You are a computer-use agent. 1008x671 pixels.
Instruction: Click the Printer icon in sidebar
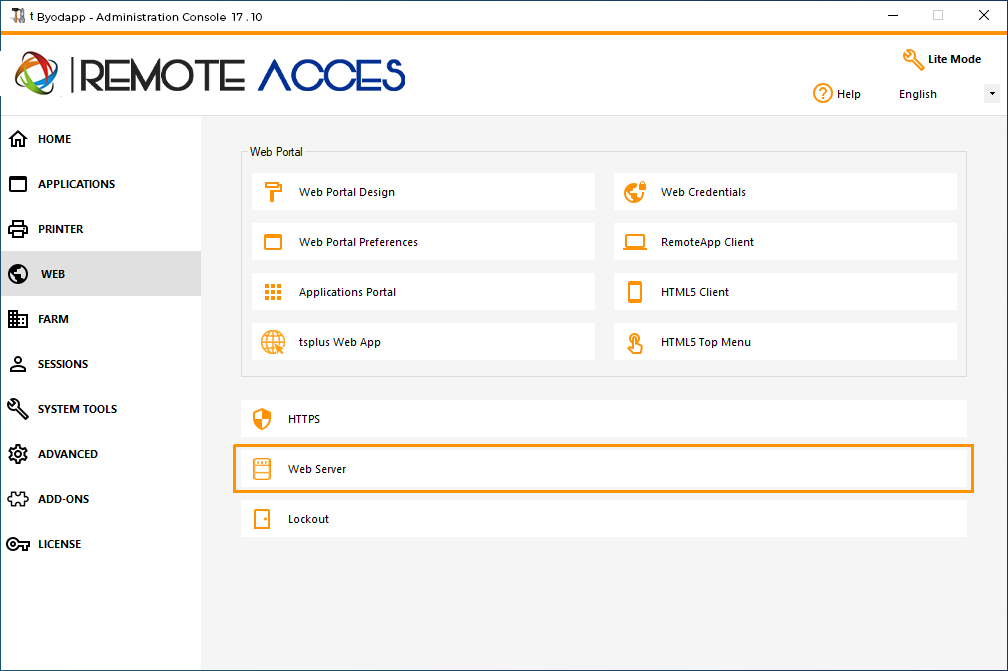tap(18, 229)
